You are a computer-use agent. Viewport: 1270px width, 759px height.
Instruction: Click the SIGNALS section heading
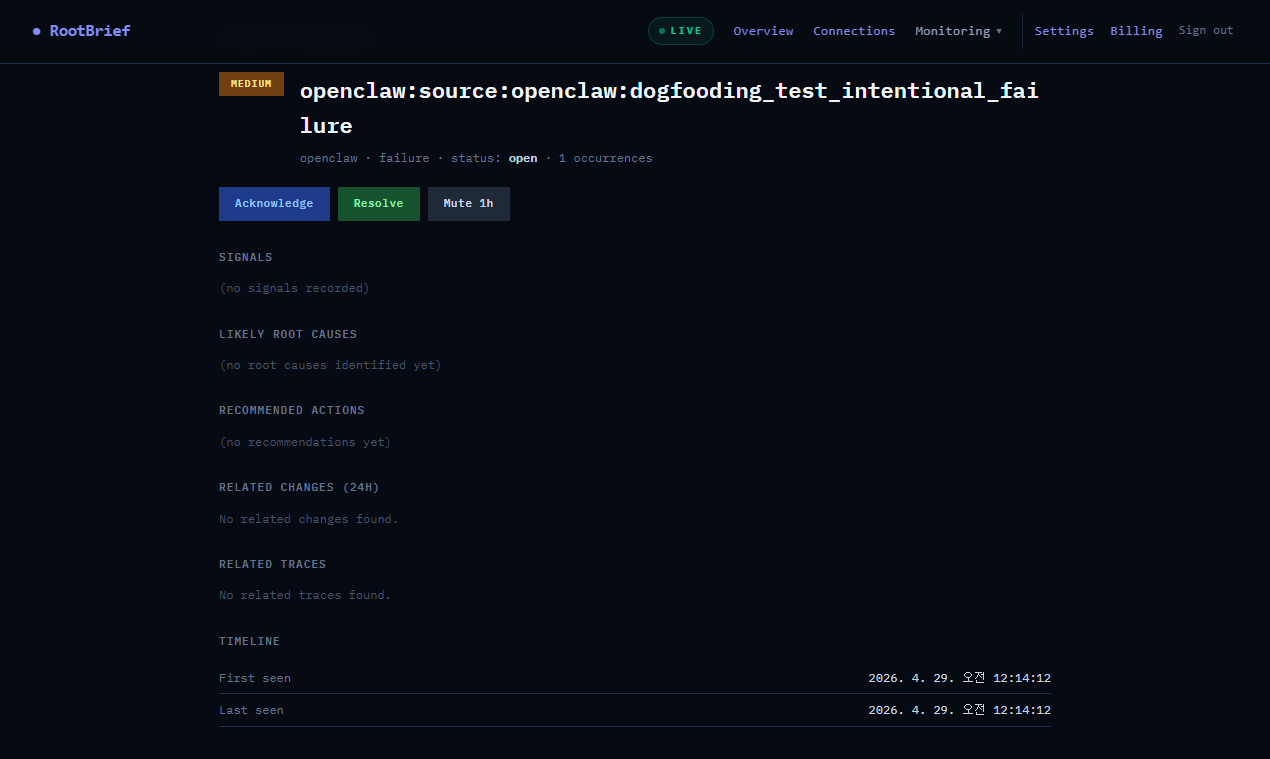[246, 257]
